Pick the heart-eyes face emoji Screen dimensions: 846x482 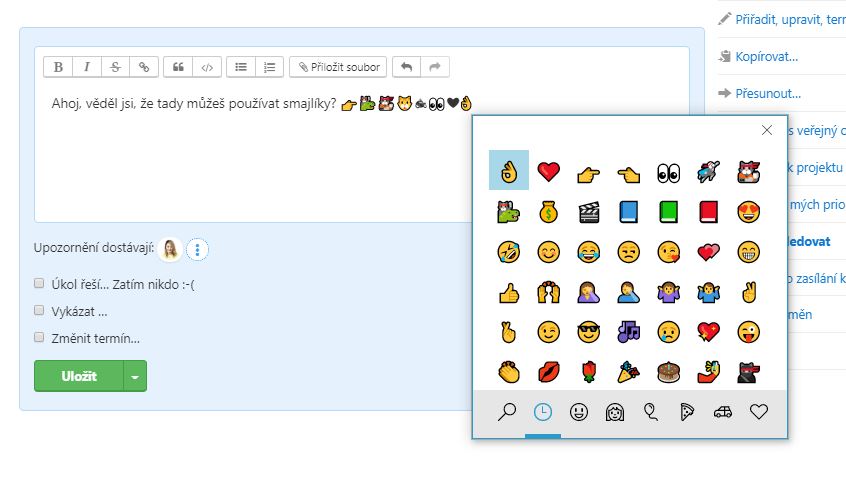[748, 212]
